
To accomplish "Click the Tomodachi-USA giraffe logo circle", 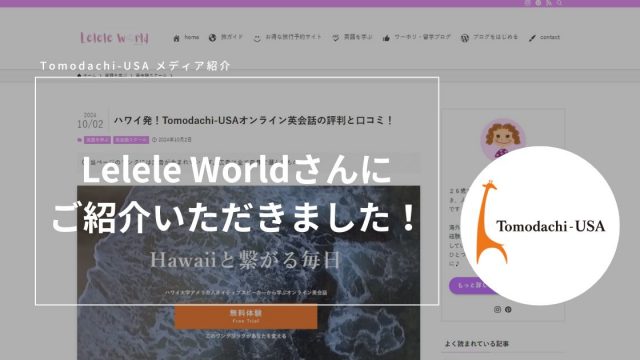I will 540,226.
